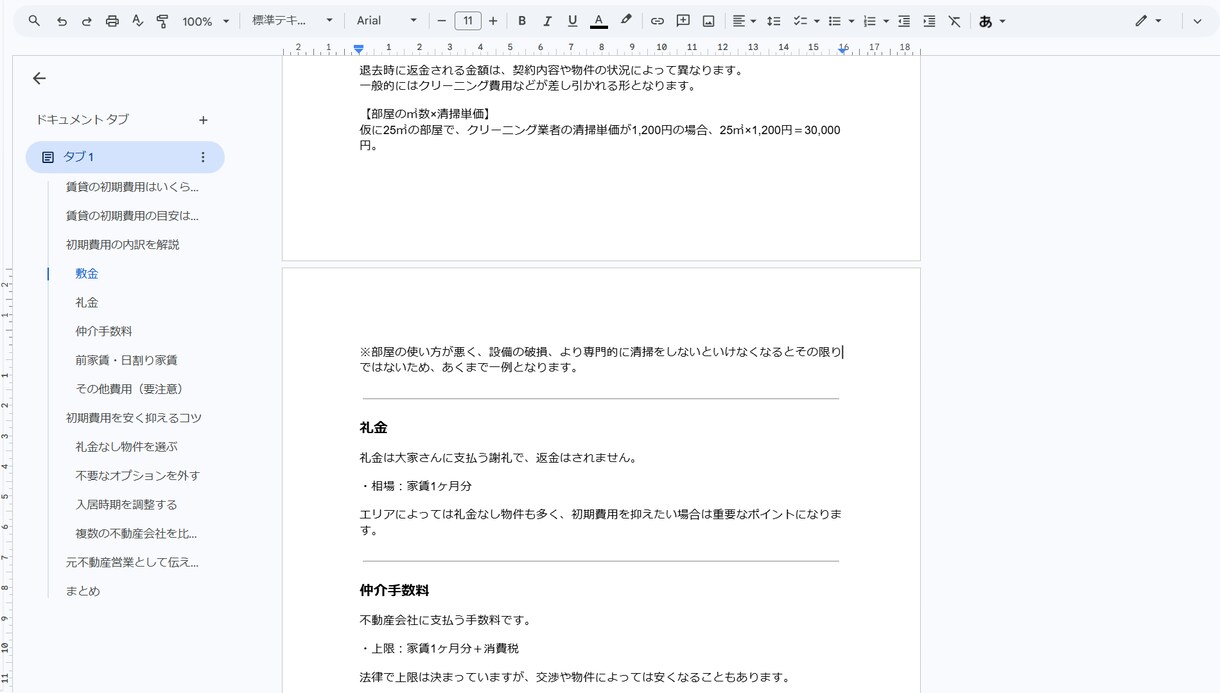Open the text alignment dropdown
This screenshot has width=1220, height=693.
pos(743,21)
